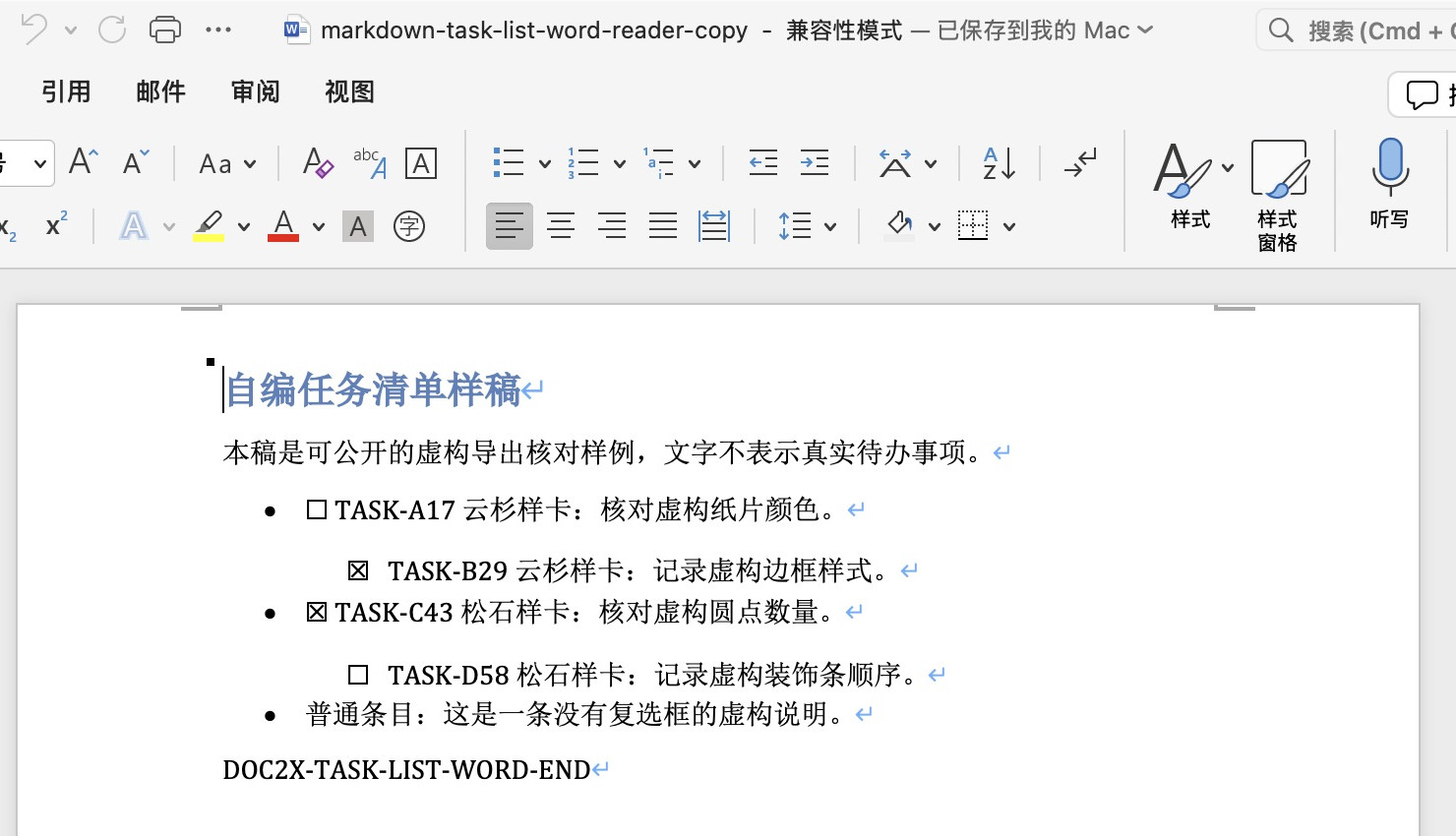This screenshot has height=836, width=1456.
Task: Click the 听写 dictation microphone button
Action: point(1389,185)
